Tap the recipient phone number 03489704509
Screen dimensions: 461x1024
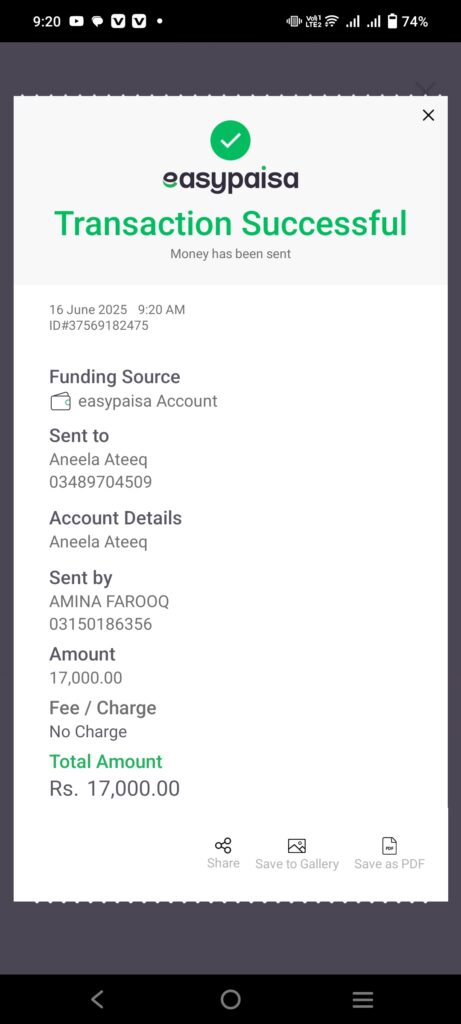pos(101,483)
